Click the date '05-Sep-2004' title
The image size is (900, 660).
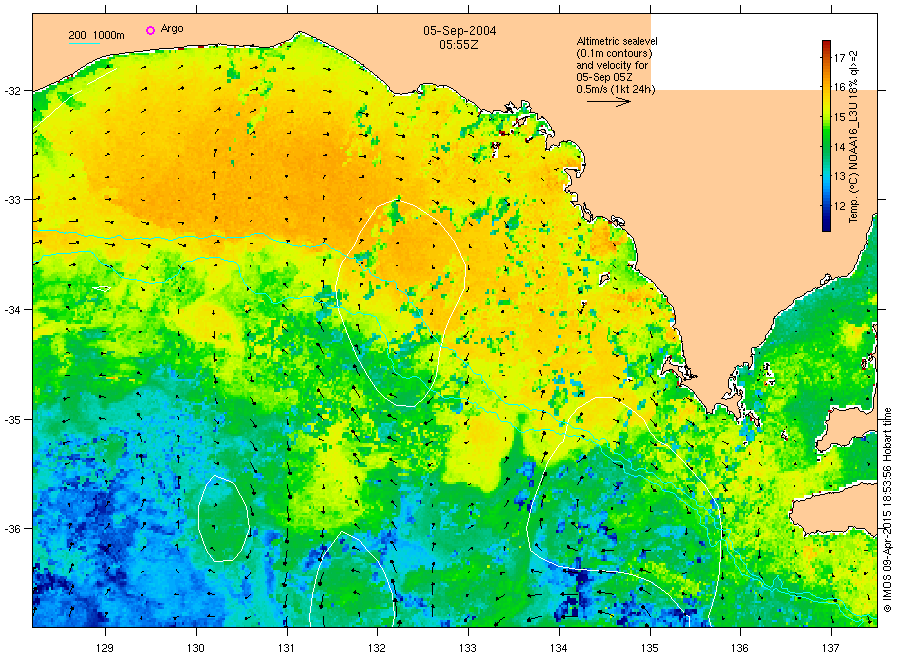[460, 30]
